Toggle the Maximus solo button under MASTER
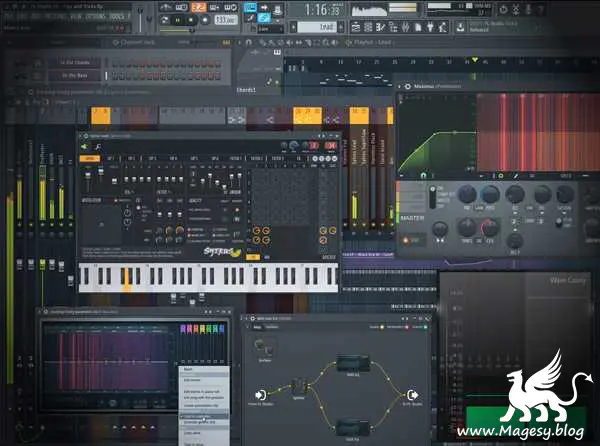The image size is (600, 446). pos(410,240)
